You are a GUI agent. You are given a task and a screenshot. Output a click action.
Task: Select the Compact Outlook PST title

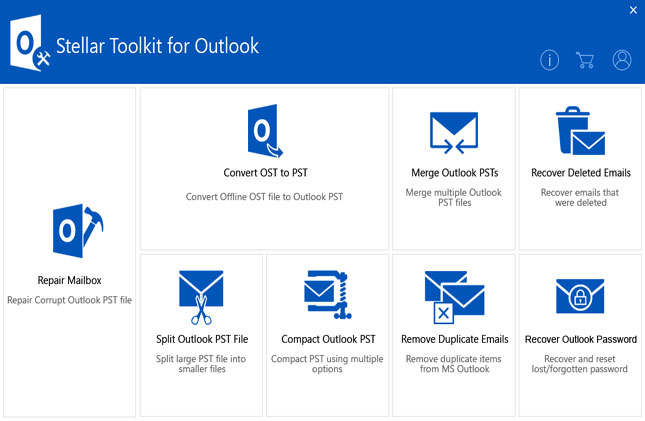(x=328, y=339)
